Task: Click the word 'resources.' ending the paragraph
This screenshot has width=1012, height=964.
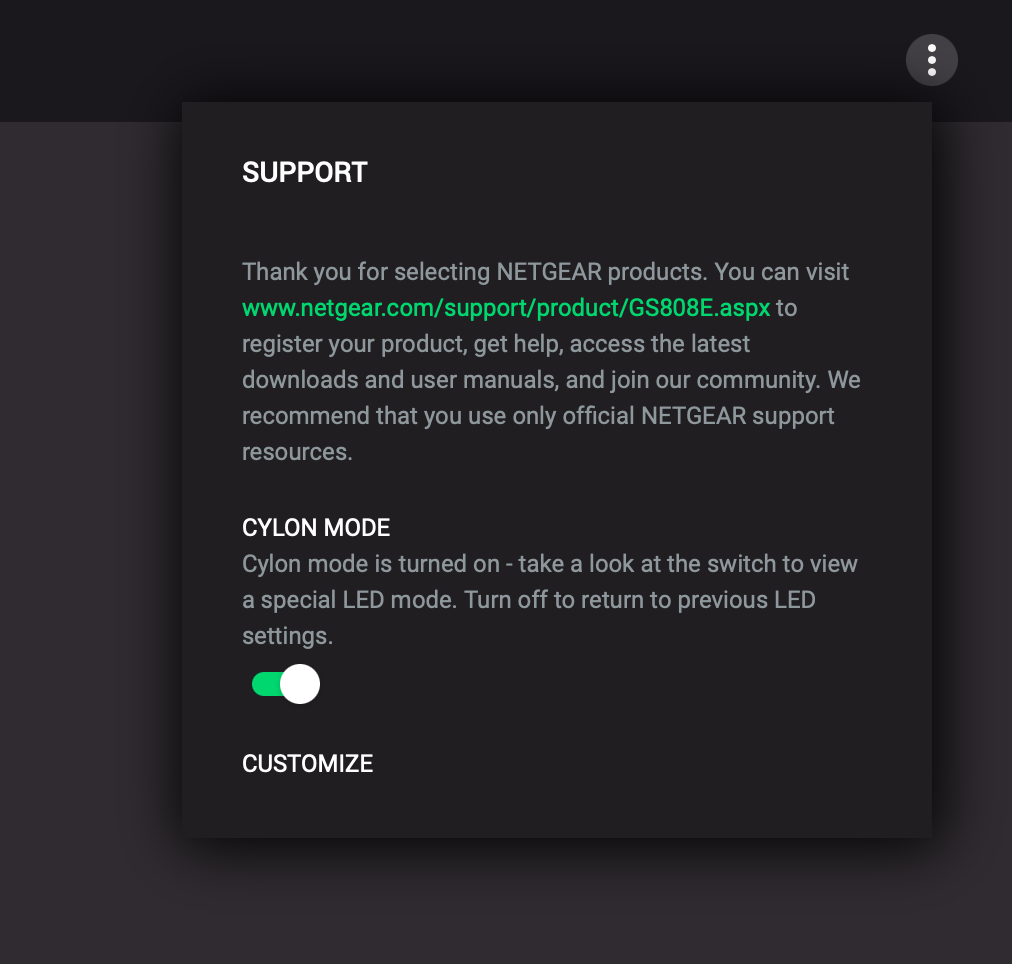Action: coord(298,452)
